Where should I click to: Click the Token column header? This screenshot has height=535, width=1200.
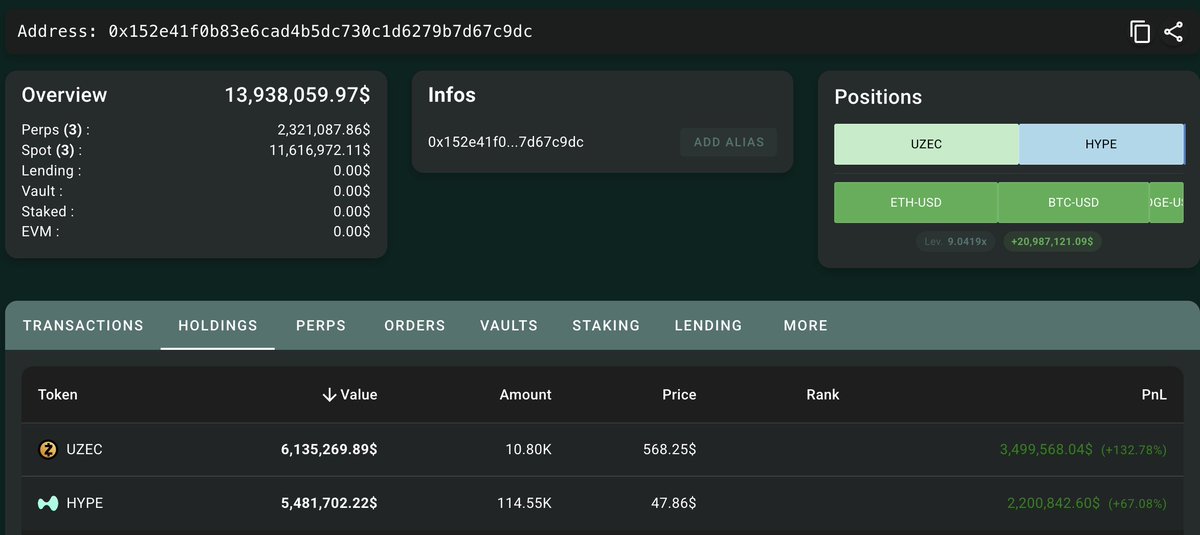coord(58,395)
